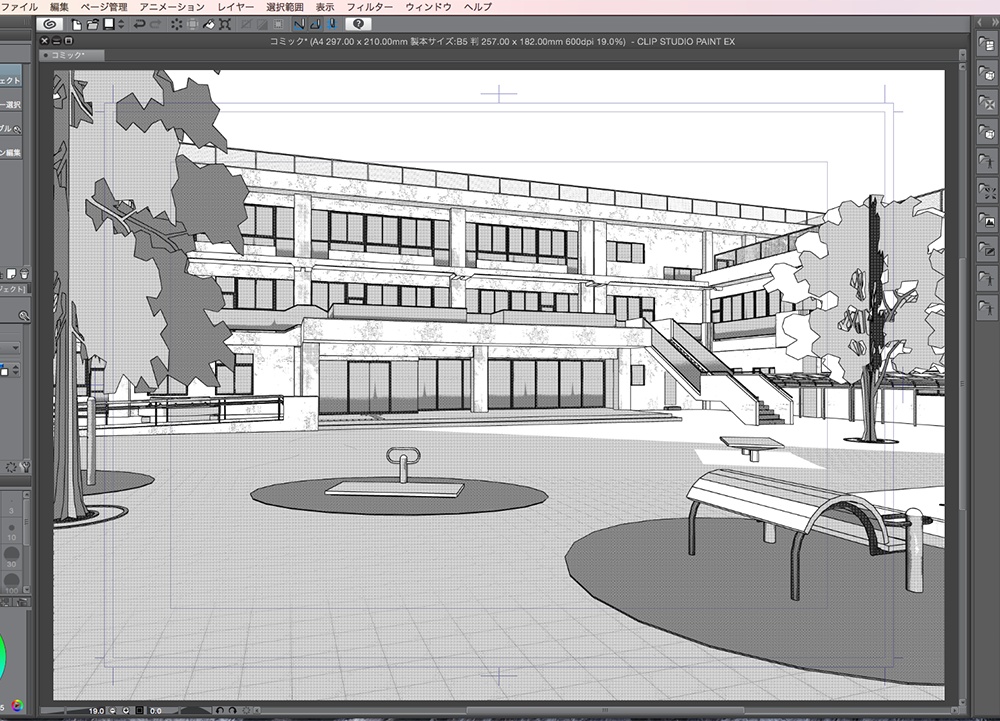
Task: Open the image material folder icon
Action: pos(987,221)
